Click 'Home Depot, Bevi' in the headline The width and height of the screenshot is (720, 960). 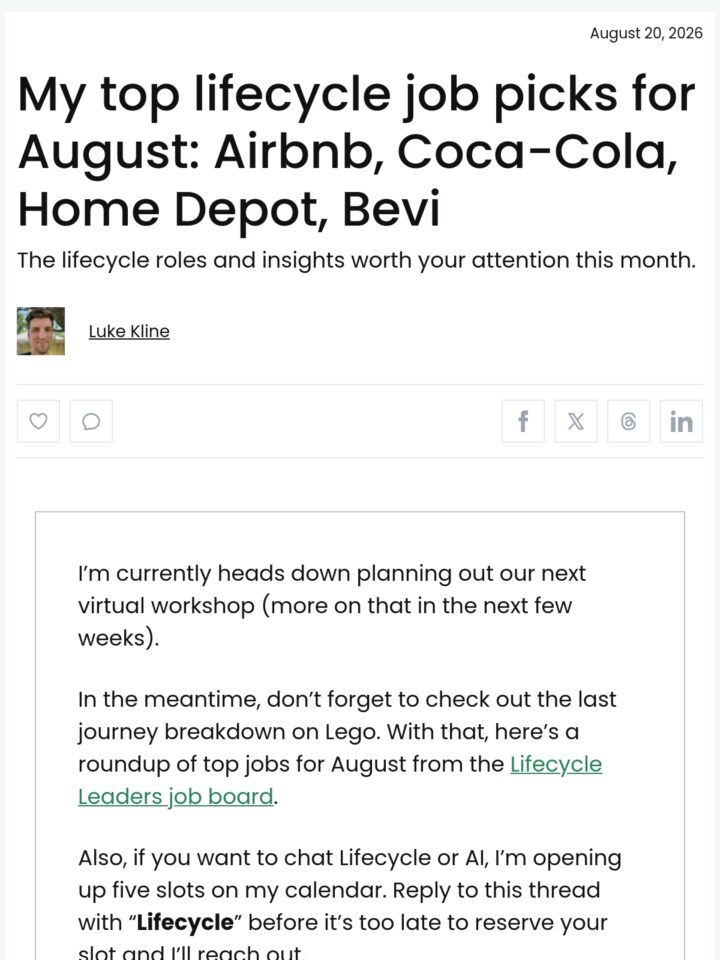click(x=229, y=209)
